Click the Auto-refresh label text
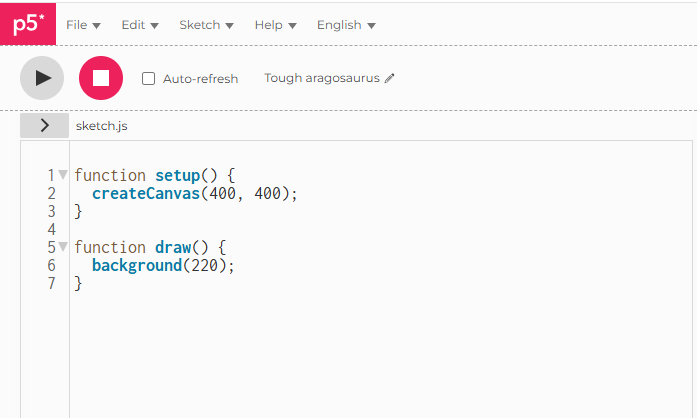The image size is (697, 418). [200, 79]
